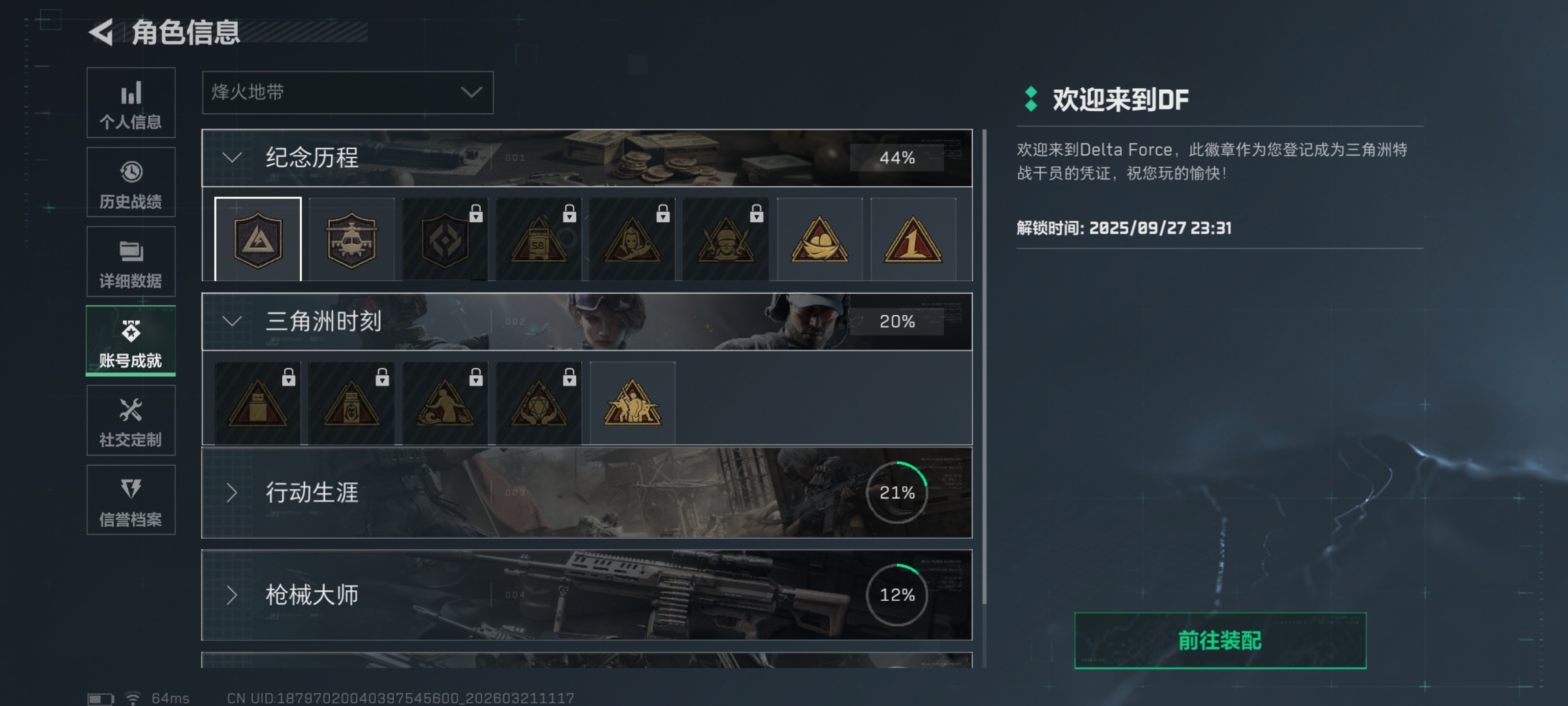Switch to the 个人信息 tab
Viewport: 1568px width, 706px height.
[x=131, y=103]
